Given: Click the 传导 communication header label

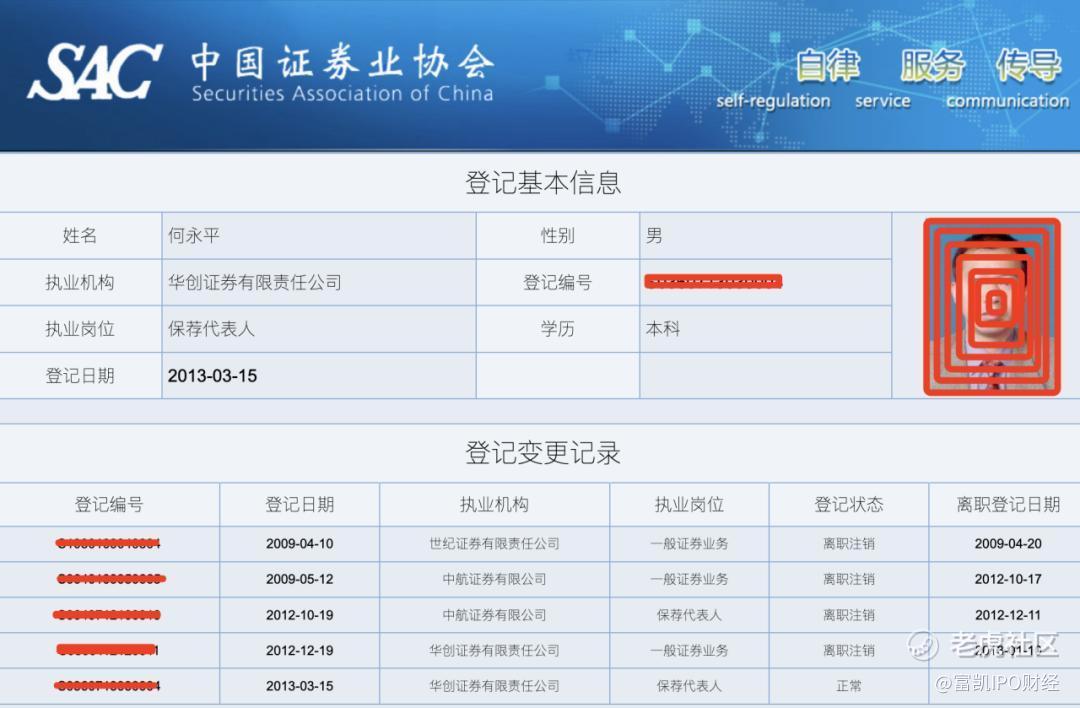Looking at the screenshot, I should [1028, 65].
